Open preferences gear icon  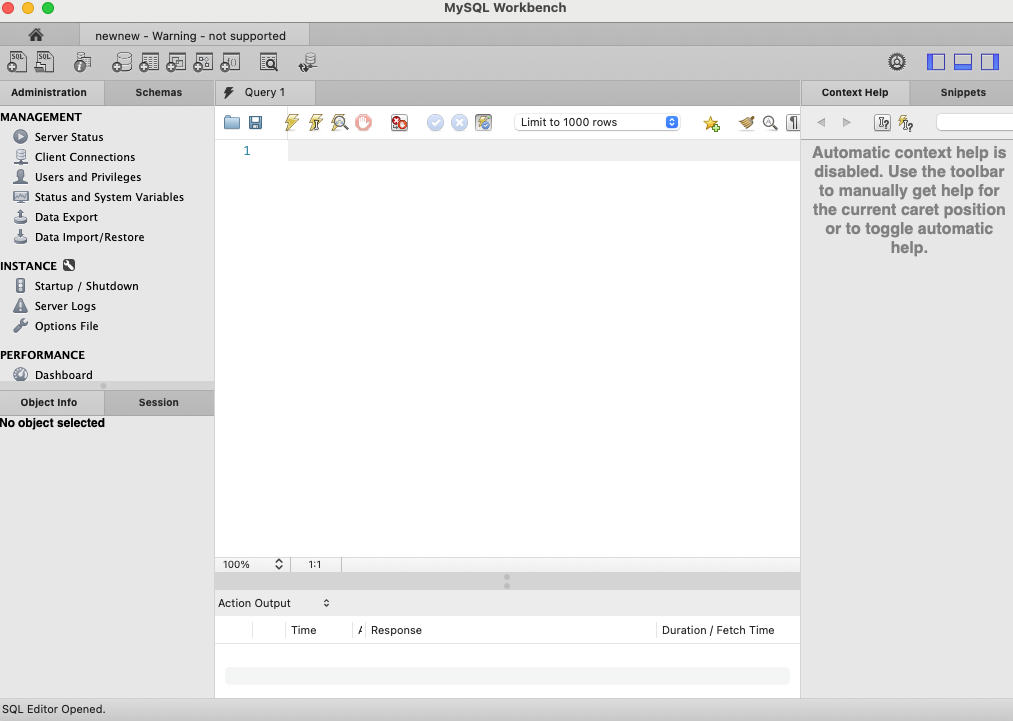897,62
